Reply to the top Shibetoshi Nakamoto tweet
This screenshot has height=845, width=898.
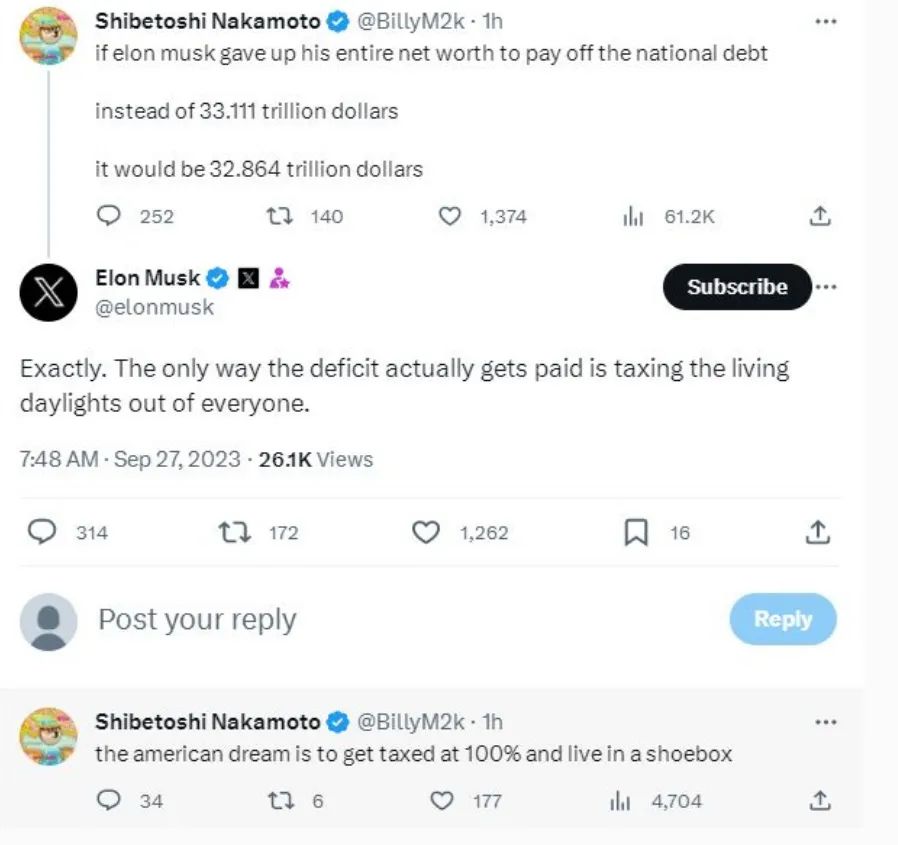pos(109,215)
